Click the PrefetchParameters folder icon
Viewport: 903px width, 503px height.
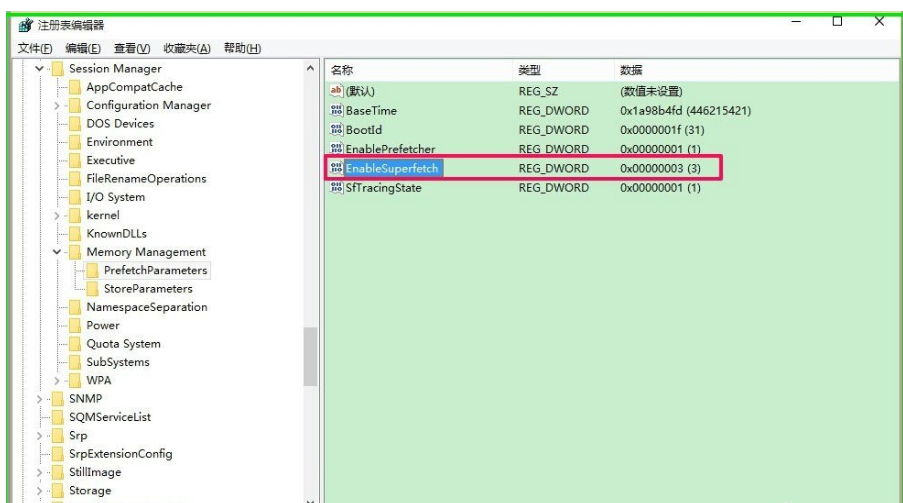[x=93, y=271]
